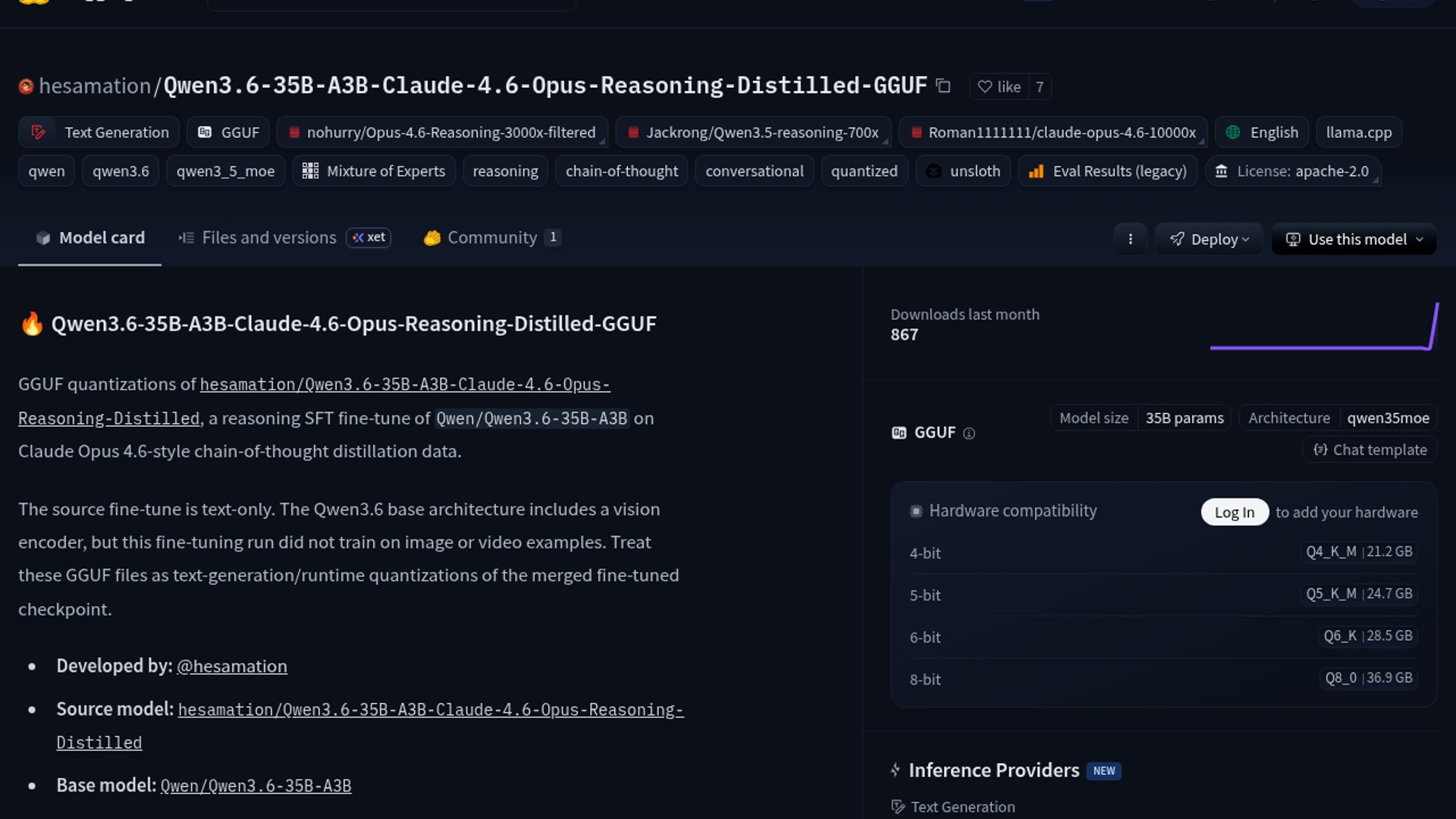The image size is (1456, 819).
Task: Open Jackrong/Qwen3.5-reasoning-700x dataset tag
Action: (x=753, y=133)
